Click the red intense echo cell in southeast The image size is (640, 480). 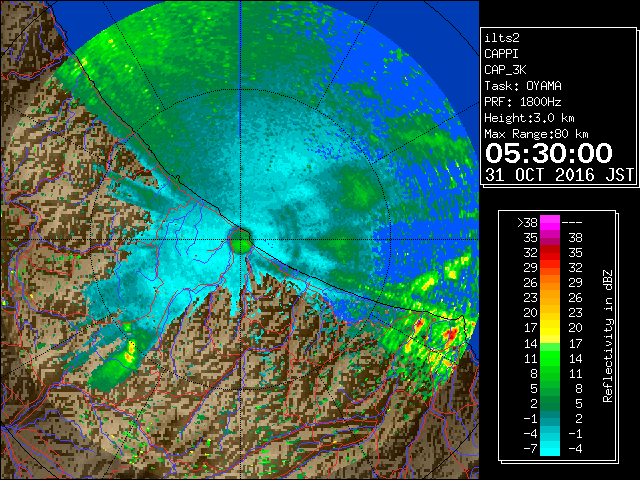pos(452,334)
